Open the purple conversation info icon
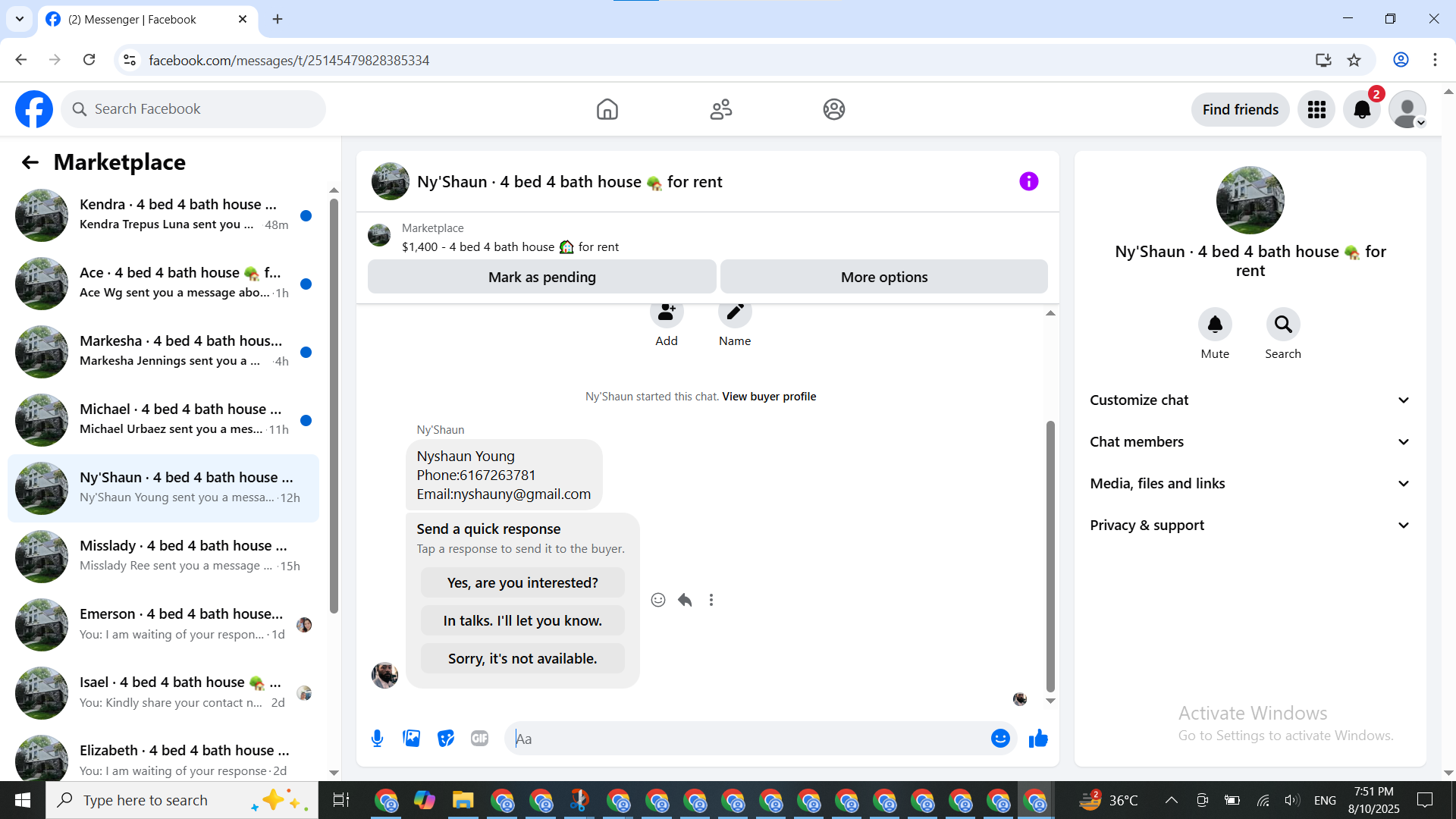This screenshot has height=819, width=1456. 1028,181
